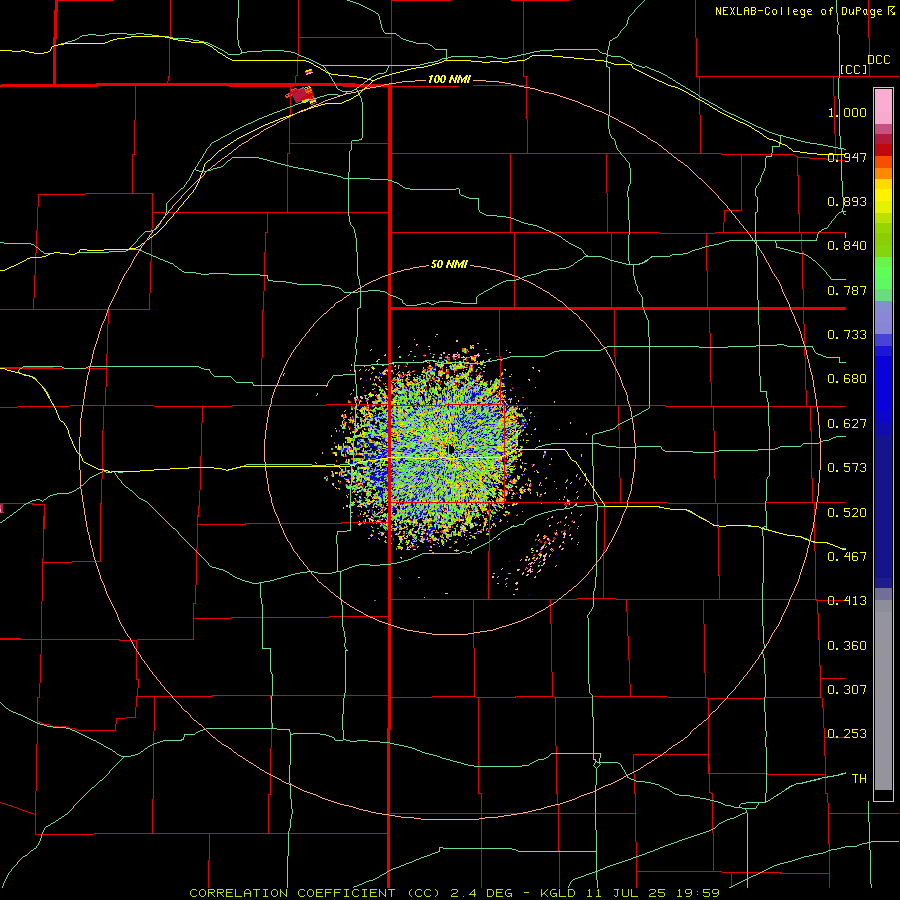Click the 0.360 legend value
Screen dimensions: 900x900
(x=847, y=645)
